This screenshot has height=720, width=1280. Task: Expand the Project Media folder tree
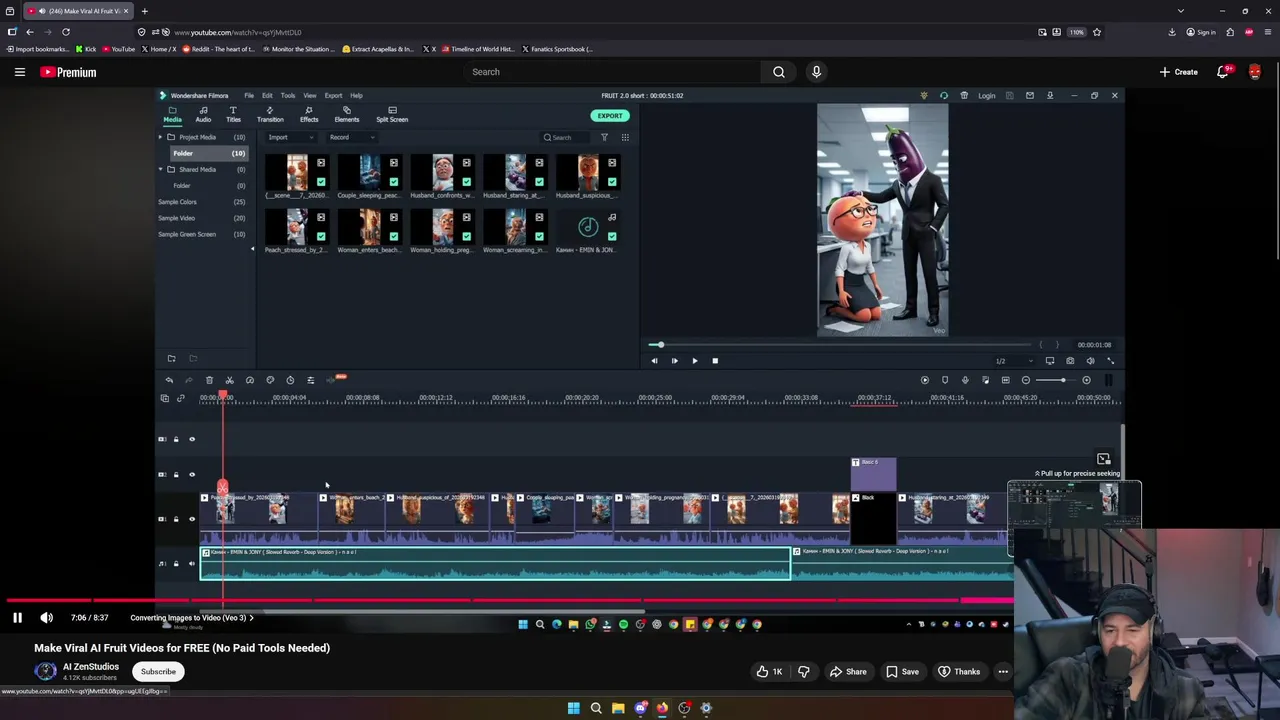coord(160,137)
